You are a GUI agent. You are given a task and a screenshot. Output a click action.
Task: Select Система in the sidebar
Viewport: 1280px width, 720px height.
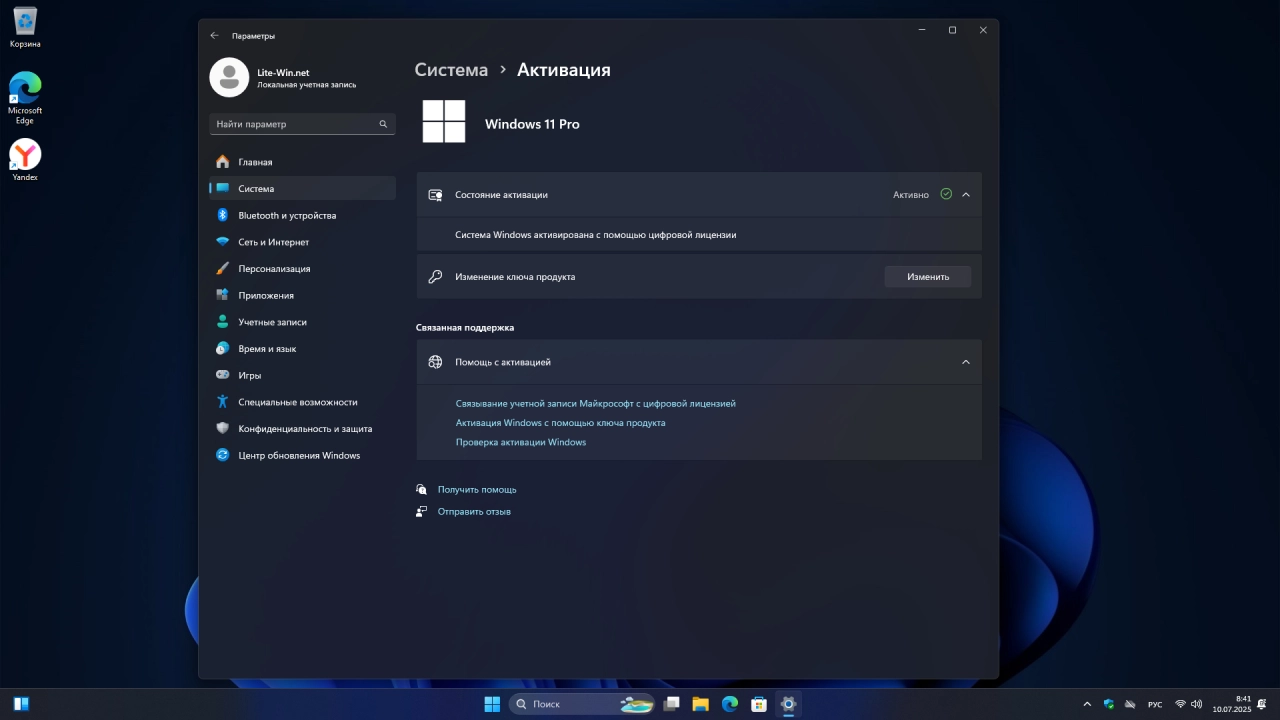302,188
